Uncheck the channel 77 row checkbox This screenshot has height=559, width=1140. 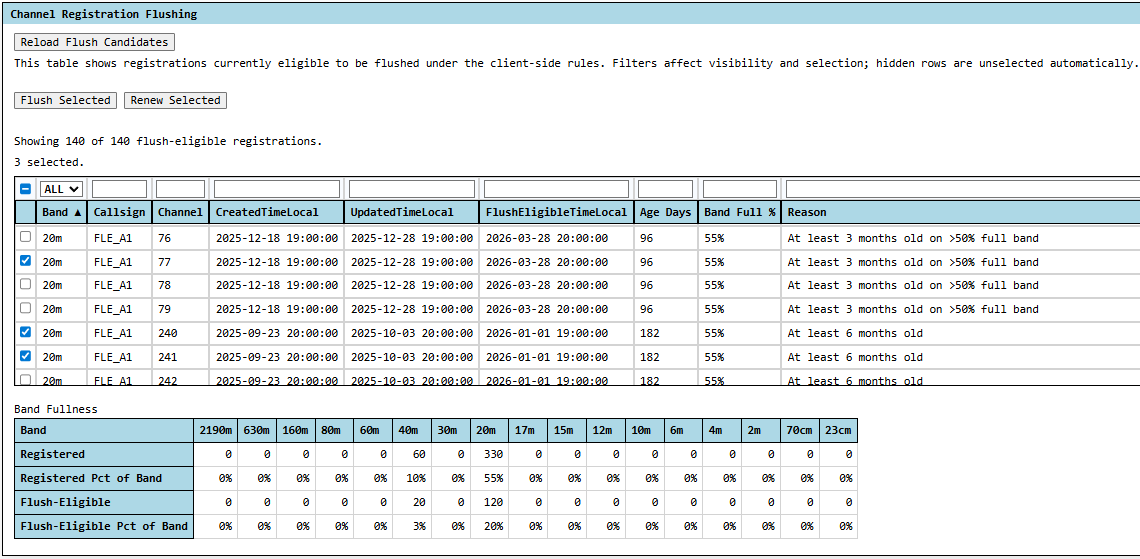click(x=26, y=261)
